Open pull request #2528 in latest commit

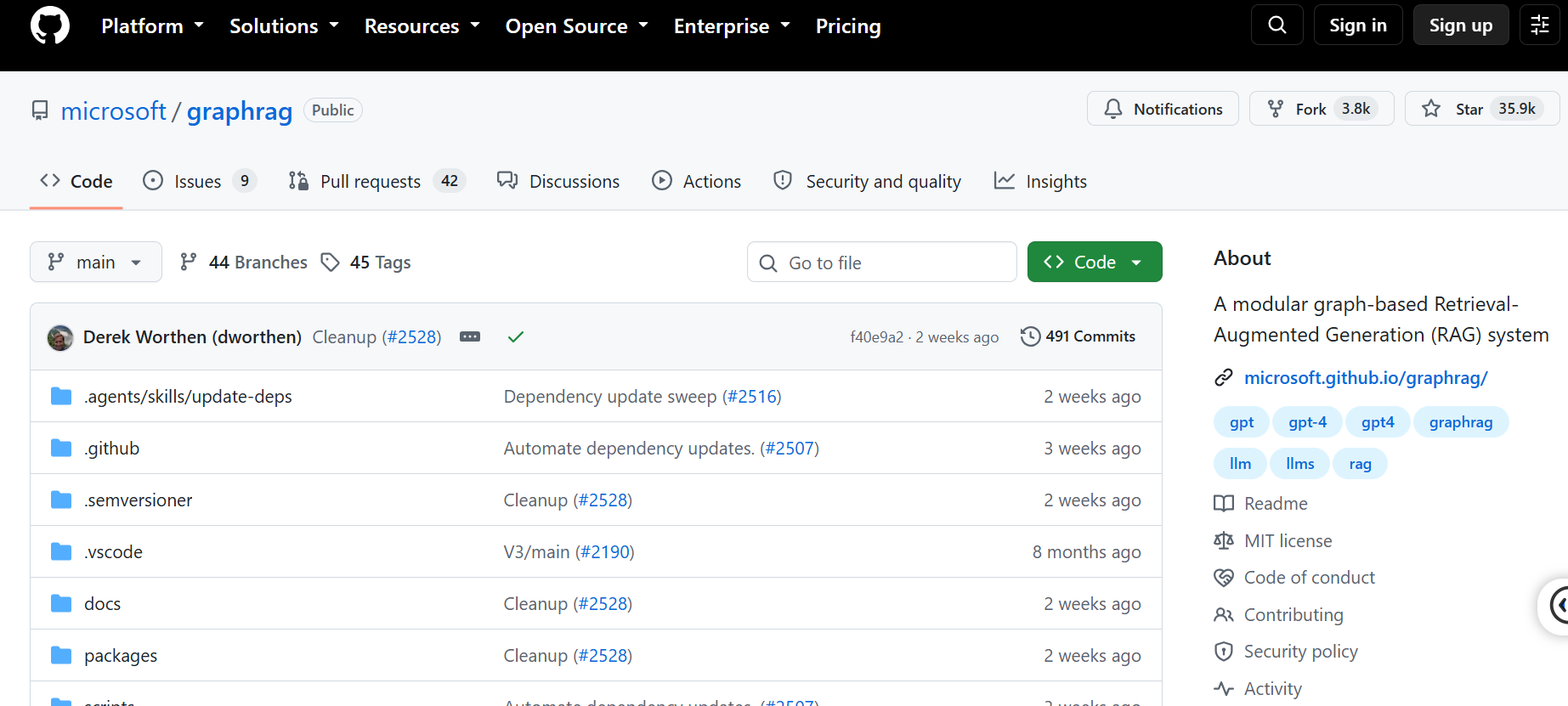[412, 336]
